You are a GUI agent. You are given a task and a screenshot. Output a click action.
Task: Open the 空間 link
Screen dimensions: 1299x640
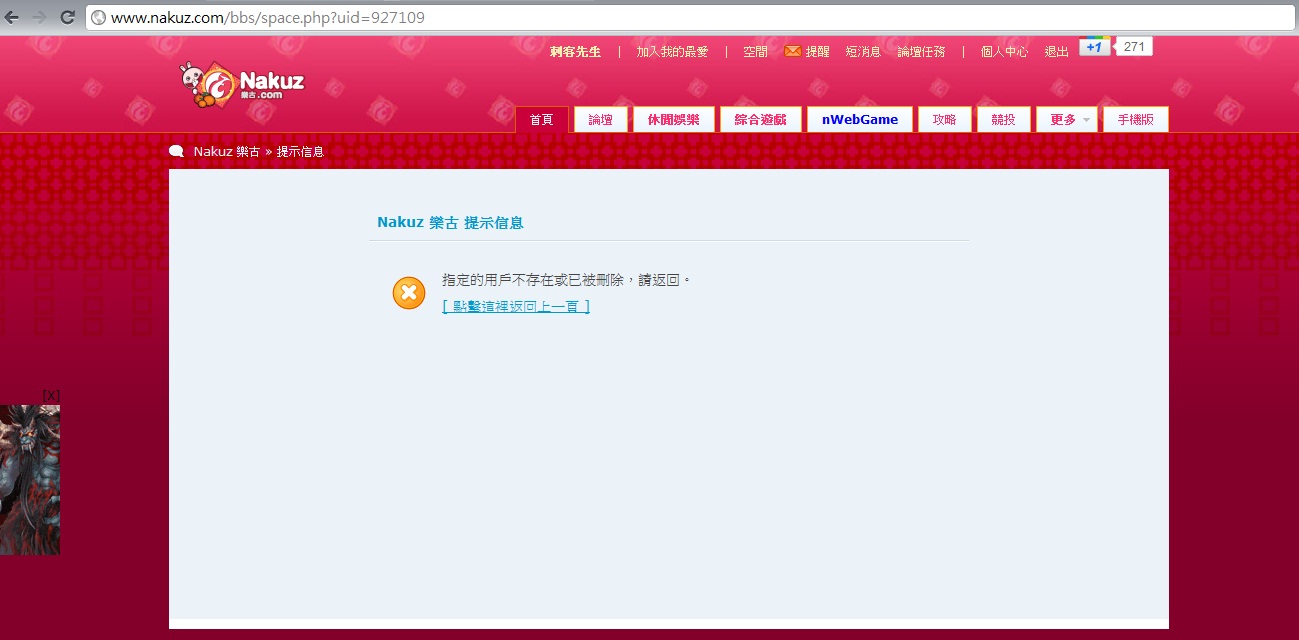pos(756,52)
